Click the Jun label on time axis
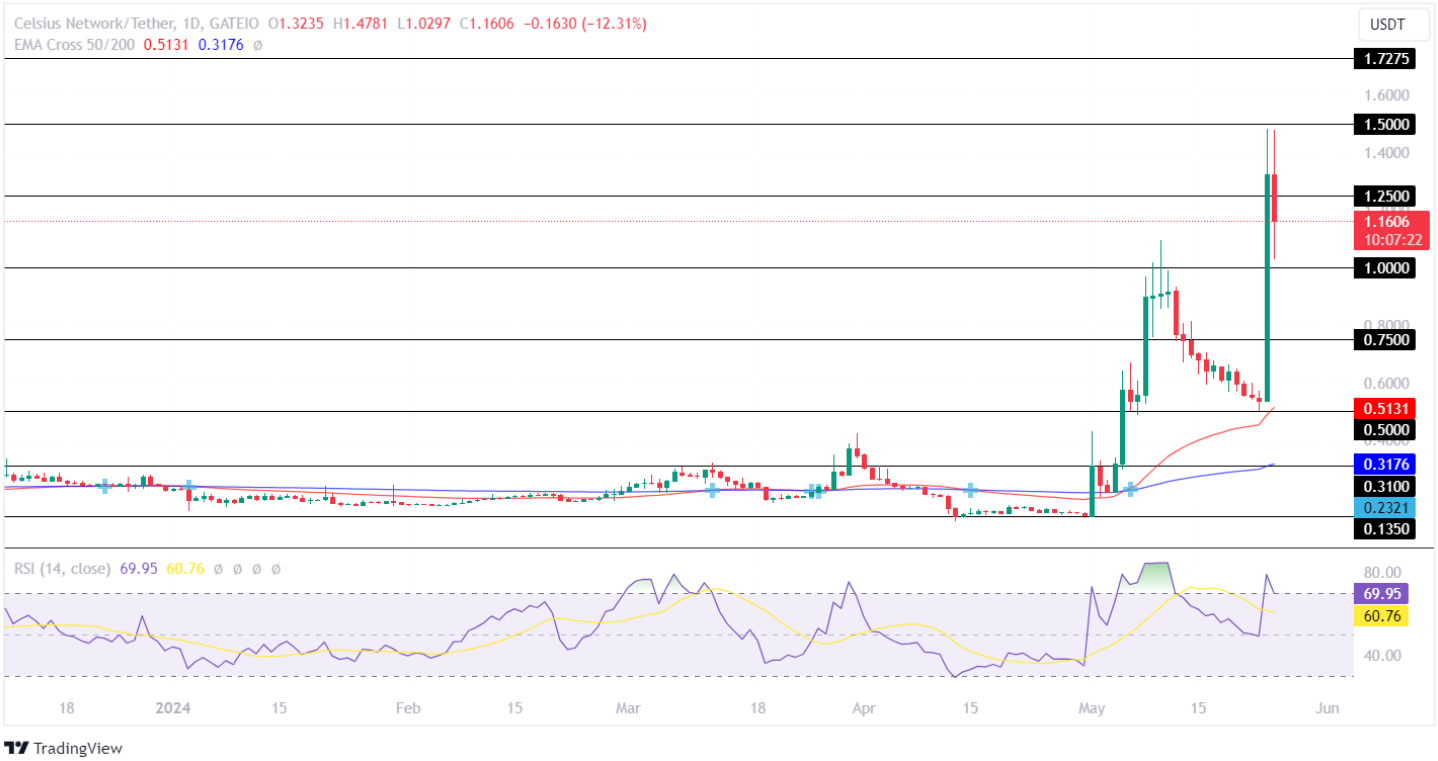This screenshot has width=1438, height=761. (1327, 708)
